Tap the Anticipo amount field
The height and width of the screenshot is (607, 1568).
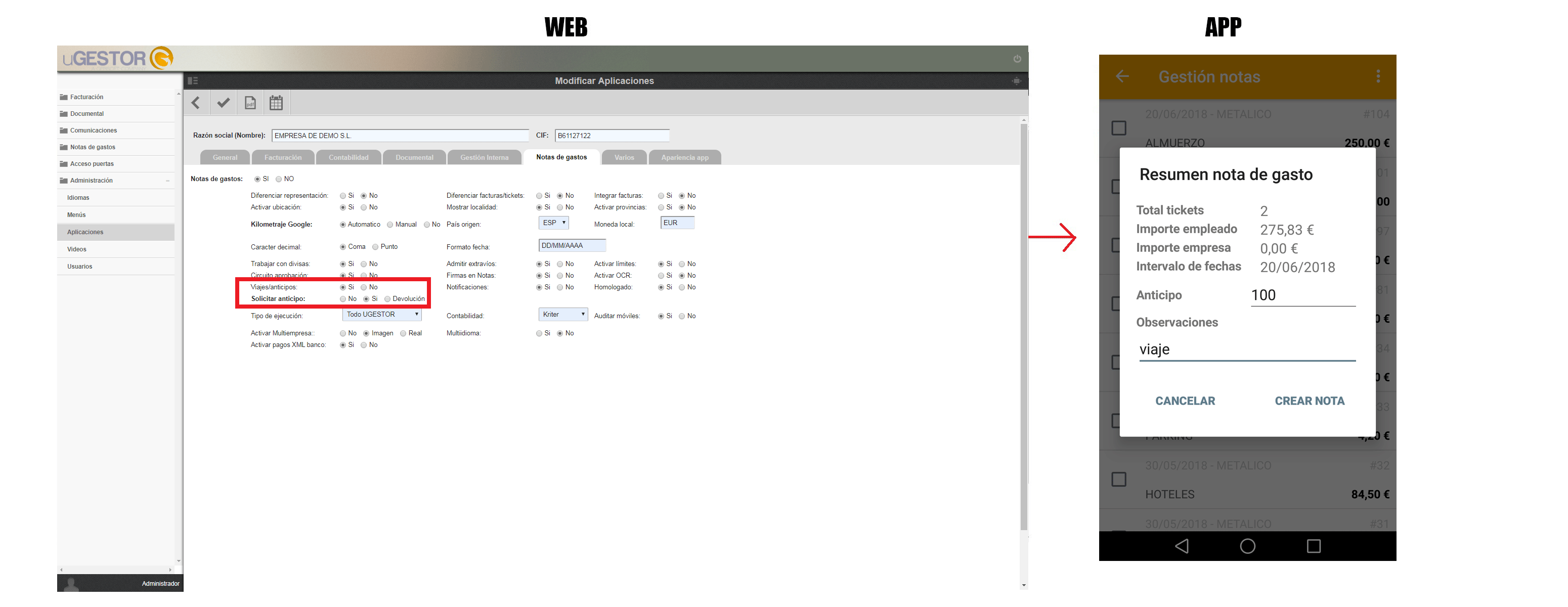coord(1302,295)
